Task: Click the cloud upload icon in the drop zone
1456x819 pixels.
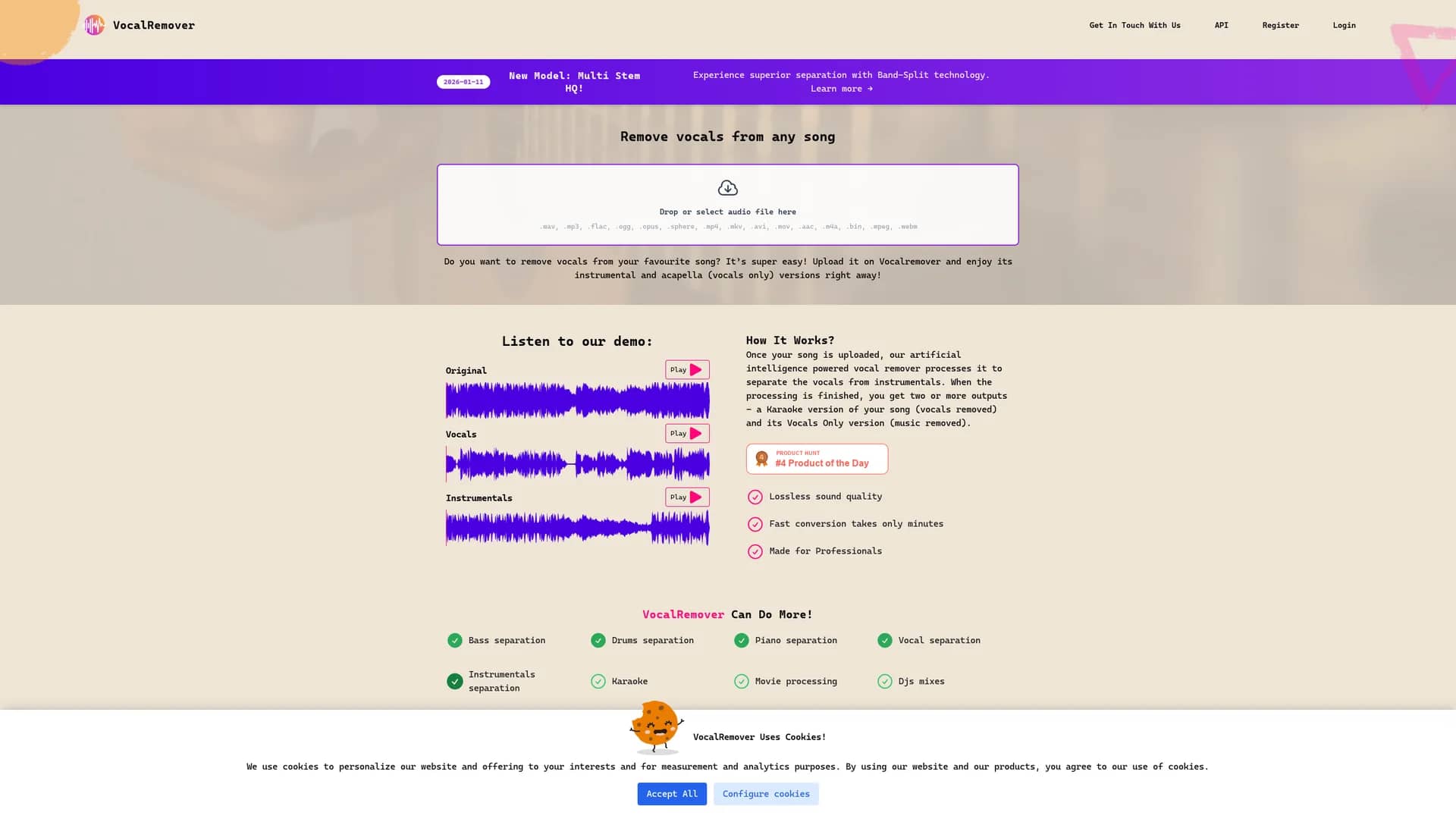Action: [727, 188]
